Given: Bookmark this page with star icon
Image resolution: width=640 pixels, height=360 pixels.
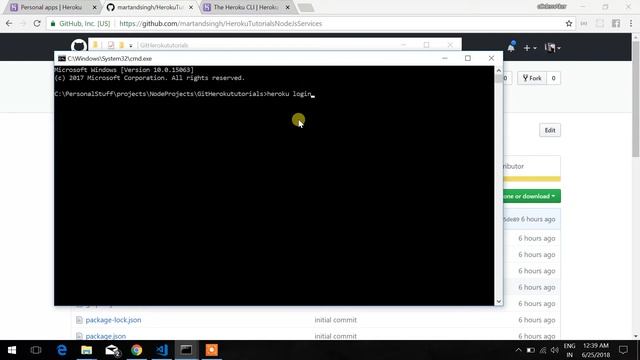Looking at the screenshot, I should (x=569, y=24).
